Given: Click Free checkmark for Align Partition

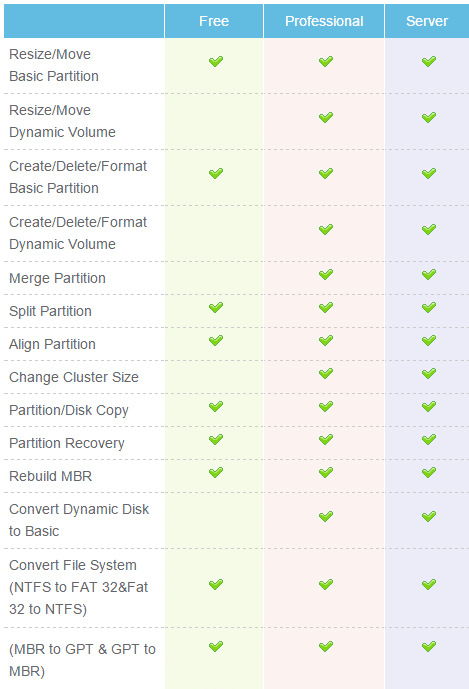Looking at the screenshot, I should tap(216, 341).
